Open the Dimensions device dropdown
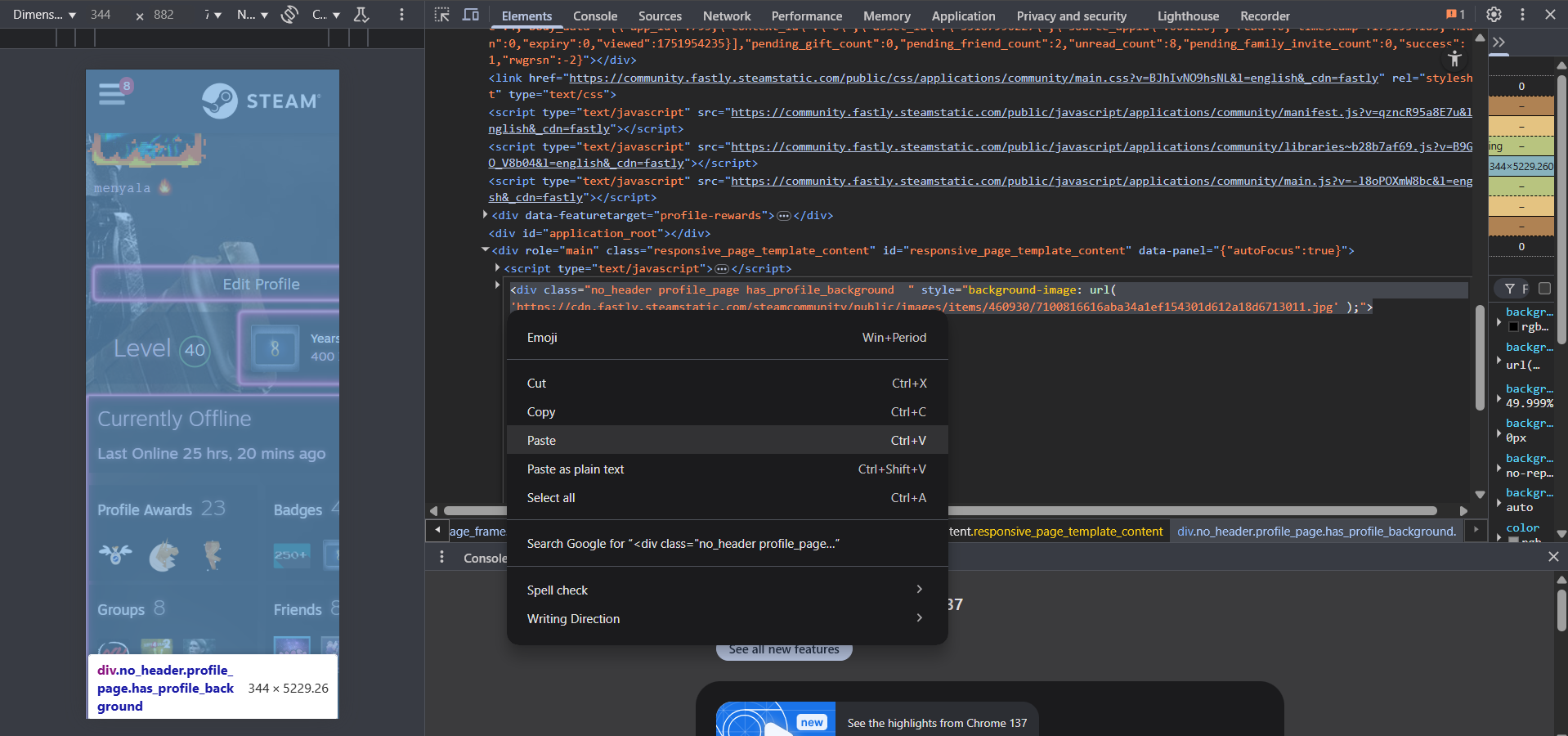The height and width of the screenshot is (736, 1568). [44, 15]
